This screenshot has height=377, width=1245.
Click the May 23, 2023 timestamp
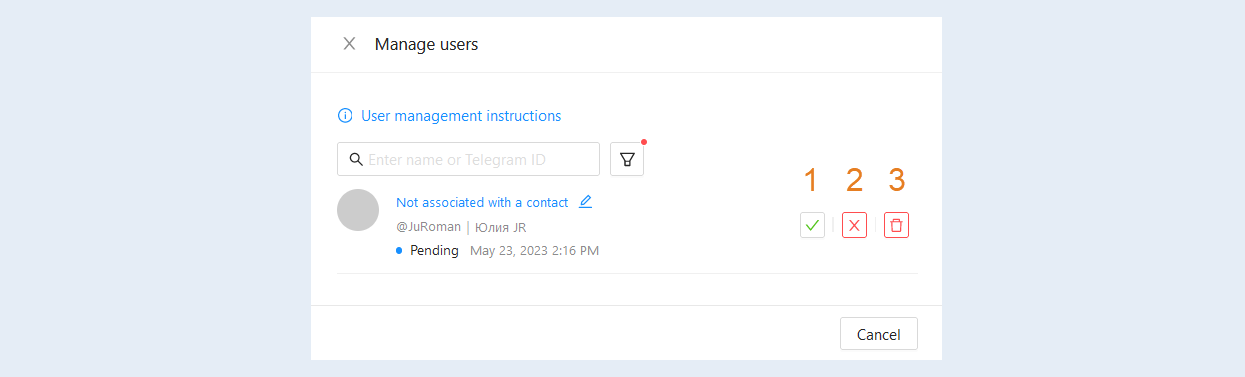[x=534, y=250]
